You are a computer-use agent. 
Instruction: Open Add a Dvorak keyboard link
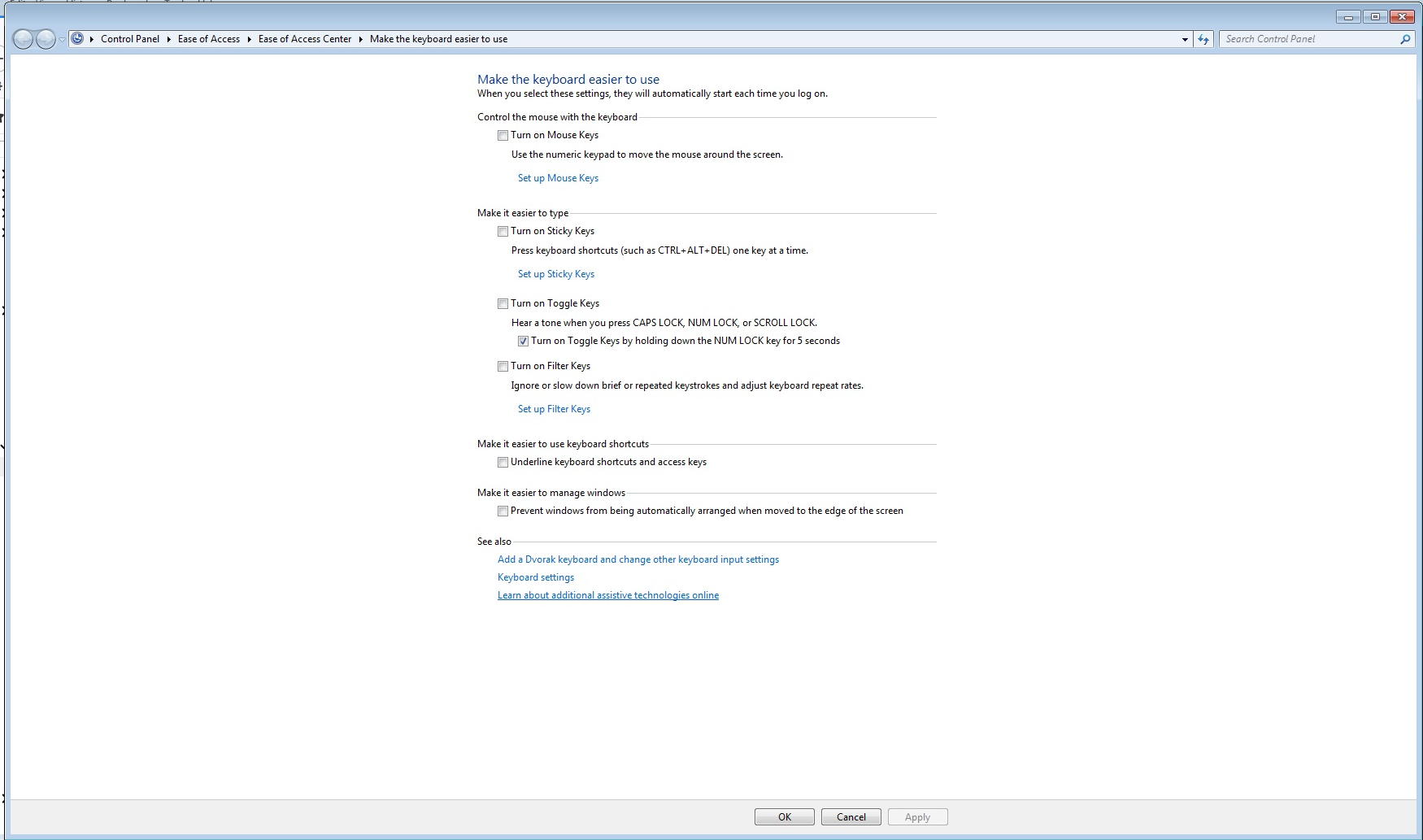(x=638, y=559)
